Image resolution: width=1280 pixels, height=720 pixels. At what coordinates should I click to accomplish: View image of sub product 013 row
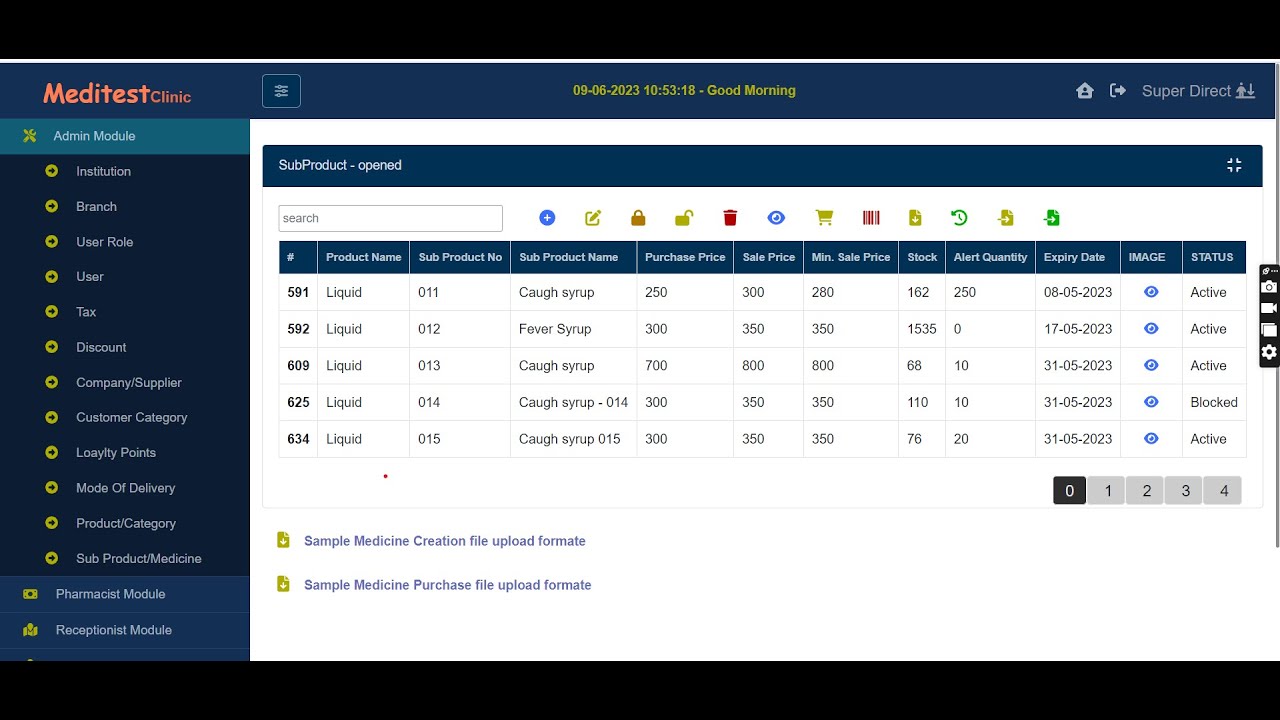pyautogui.click(x=1151, y=365)
